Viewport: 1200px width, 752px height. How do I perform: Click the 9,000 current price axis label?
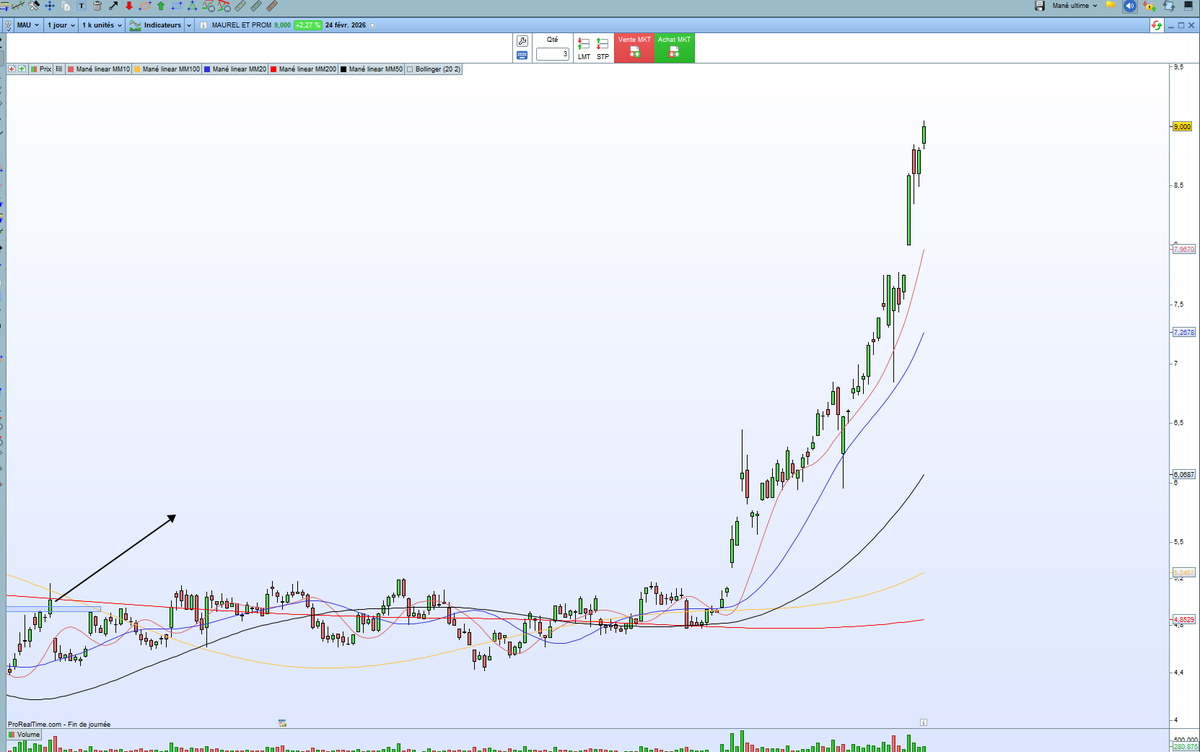click(x=1181, y=127)
